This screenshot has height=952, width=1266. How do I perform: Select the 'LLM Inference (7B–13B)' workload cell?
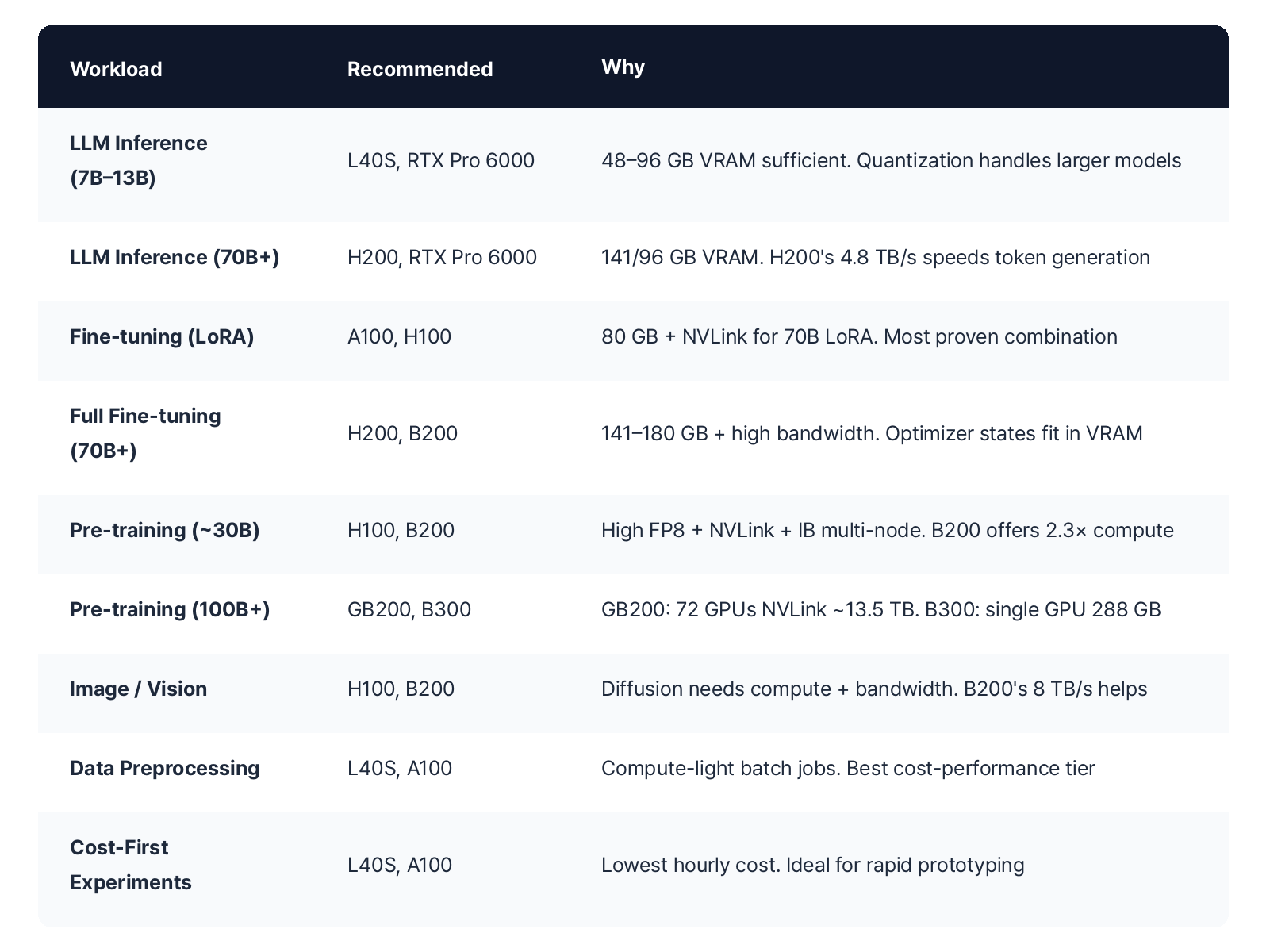click(139, 160)
